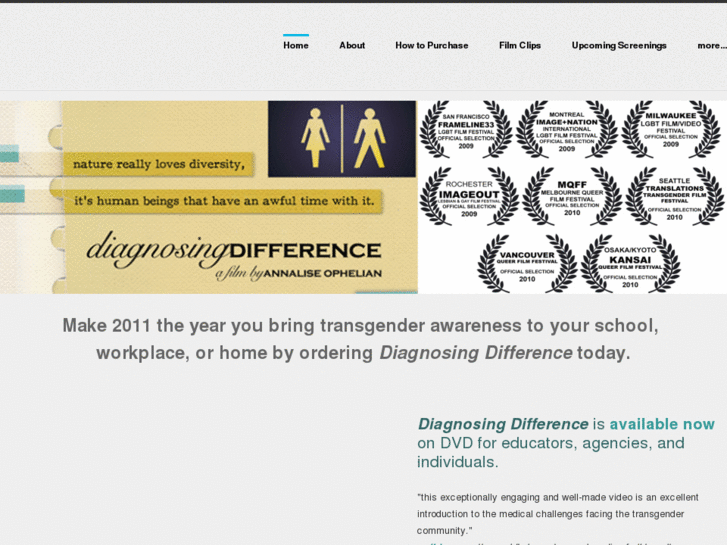Go to the About page
This screenshot has width=727, height=545.
tap(352, 45)
